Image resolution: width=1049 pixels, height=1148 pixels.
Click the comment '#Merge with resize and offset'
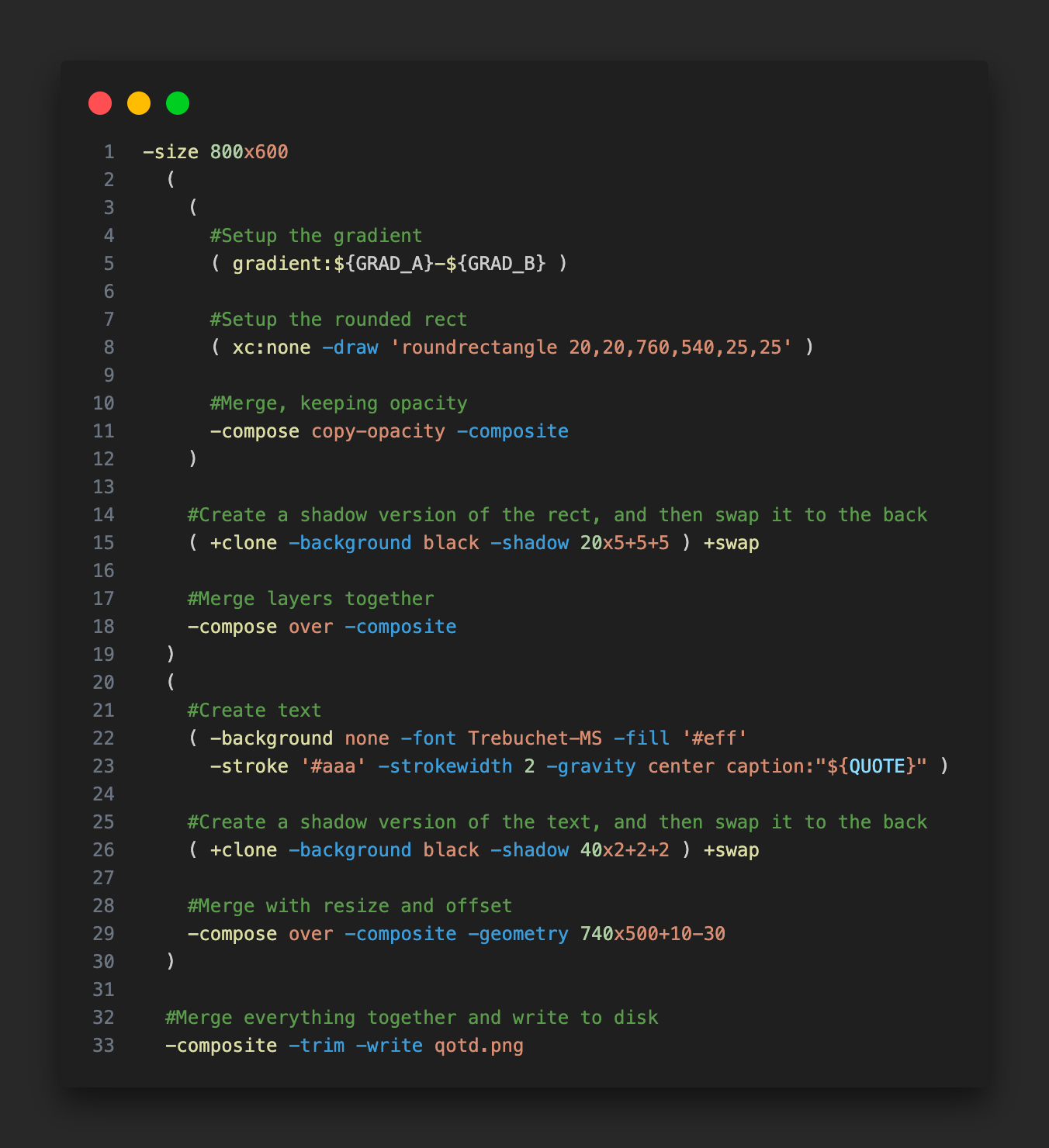350,906
